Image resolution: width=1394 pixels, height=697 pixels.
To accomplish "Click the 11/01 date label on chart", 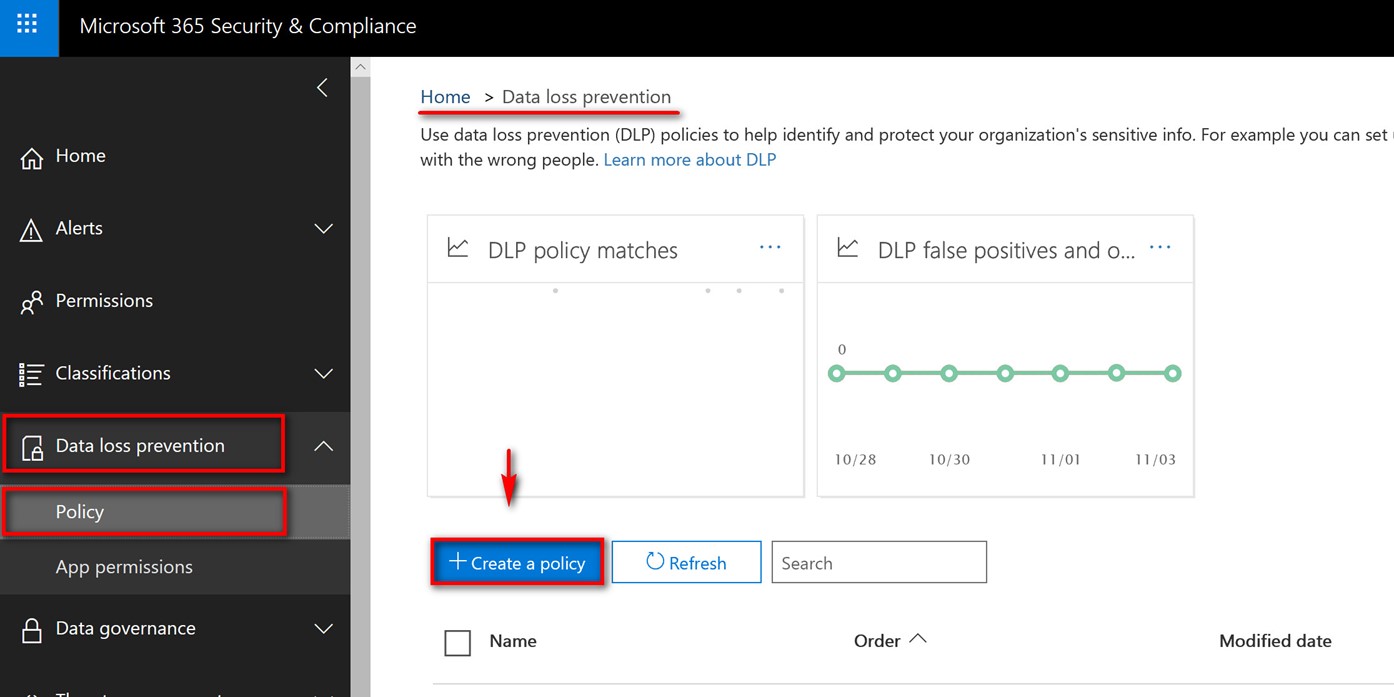I will 1060,460.
